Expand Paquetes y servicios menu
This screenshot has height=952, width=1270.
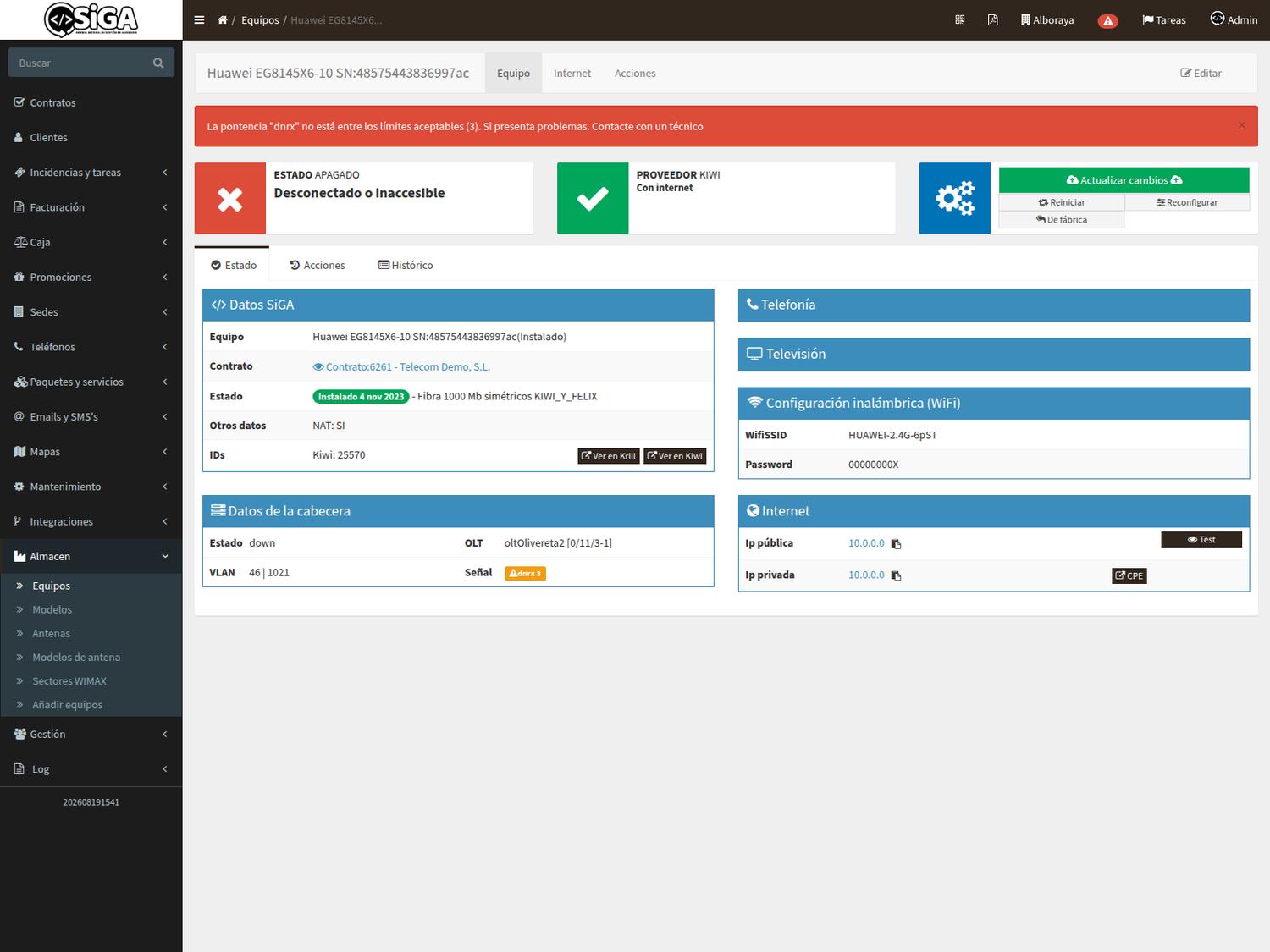click(x=91, y=382)
